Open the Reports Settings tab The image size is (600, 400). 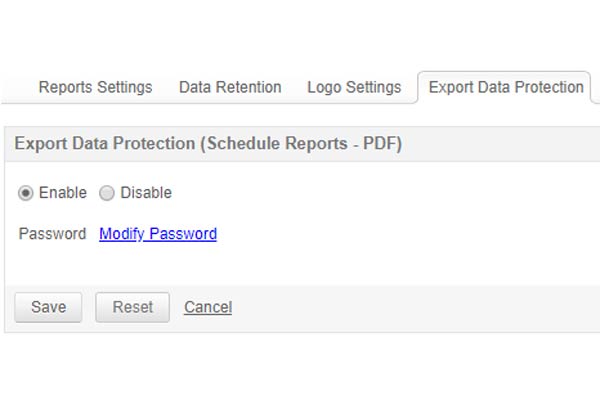95,87
